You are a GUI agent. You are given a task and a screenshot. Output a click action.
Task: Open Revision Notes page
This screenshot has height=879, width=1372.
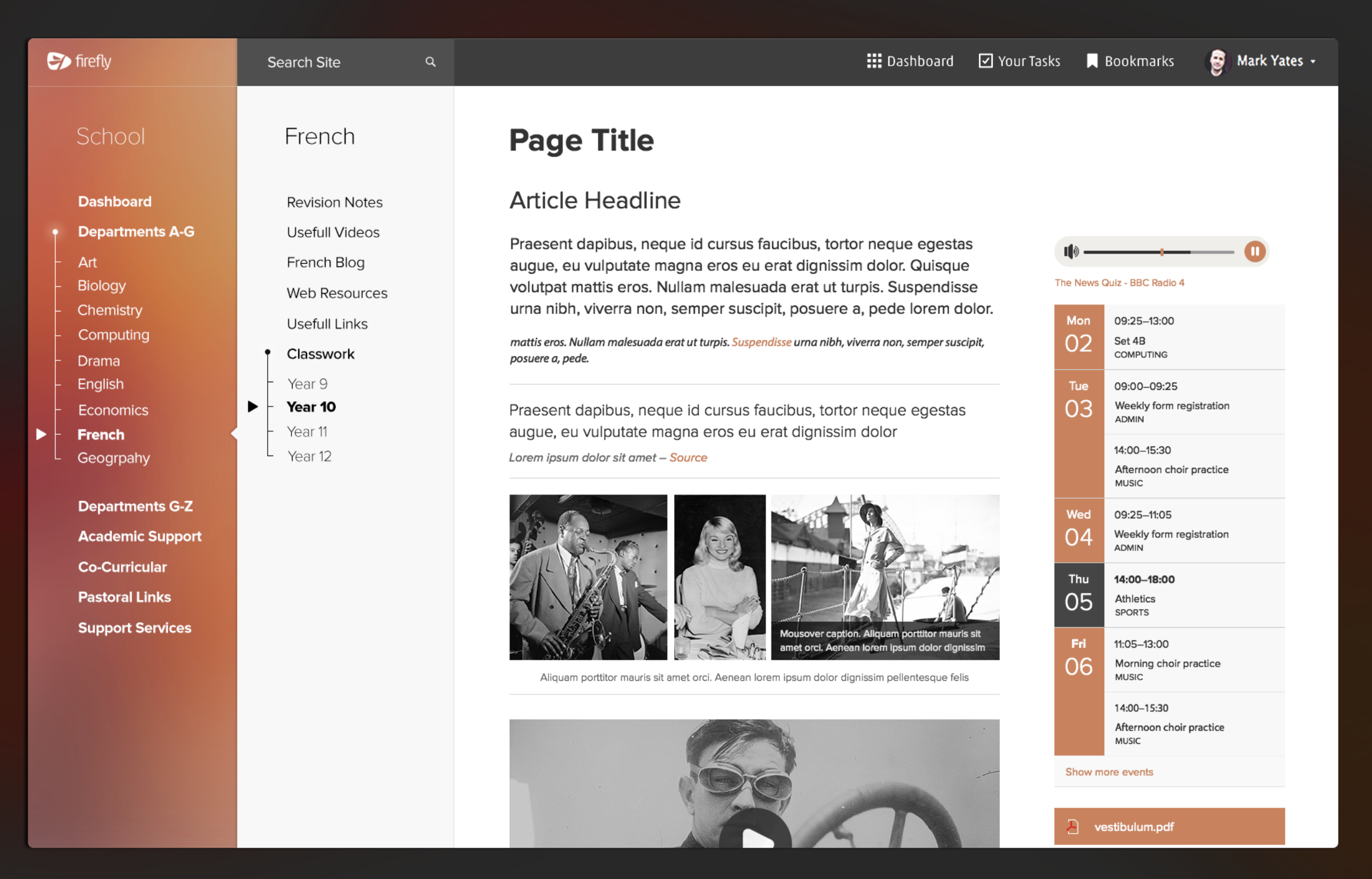(x=334, y=202)
